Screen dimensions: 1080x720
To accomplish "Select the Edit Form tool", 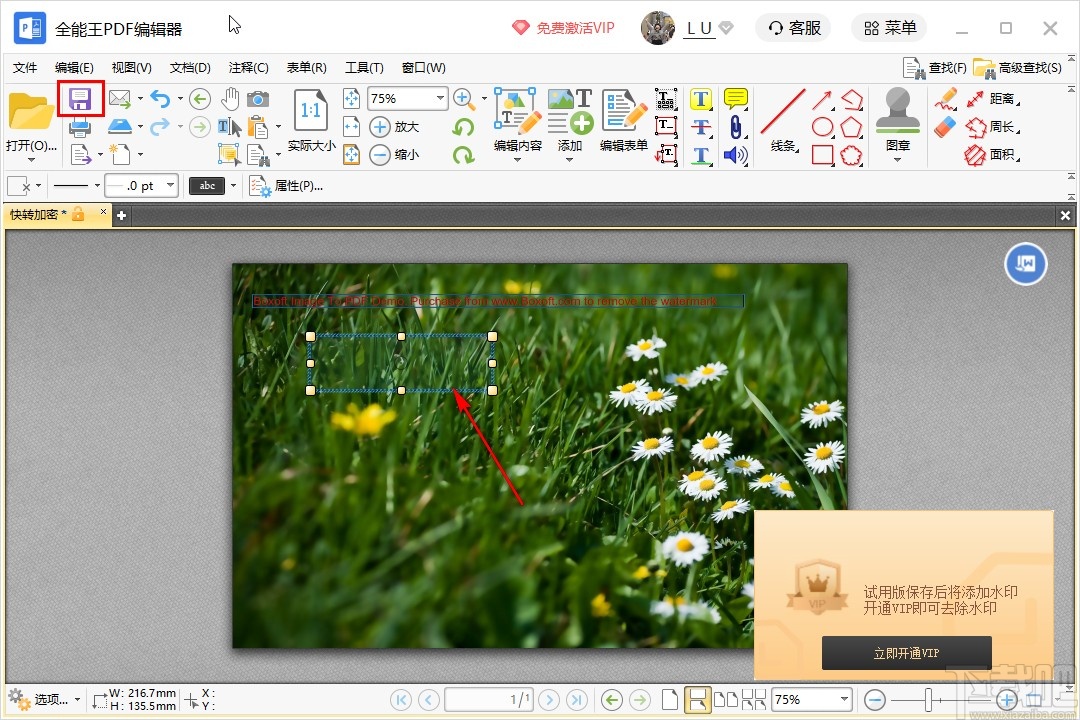I will click(x=624, y=121).
